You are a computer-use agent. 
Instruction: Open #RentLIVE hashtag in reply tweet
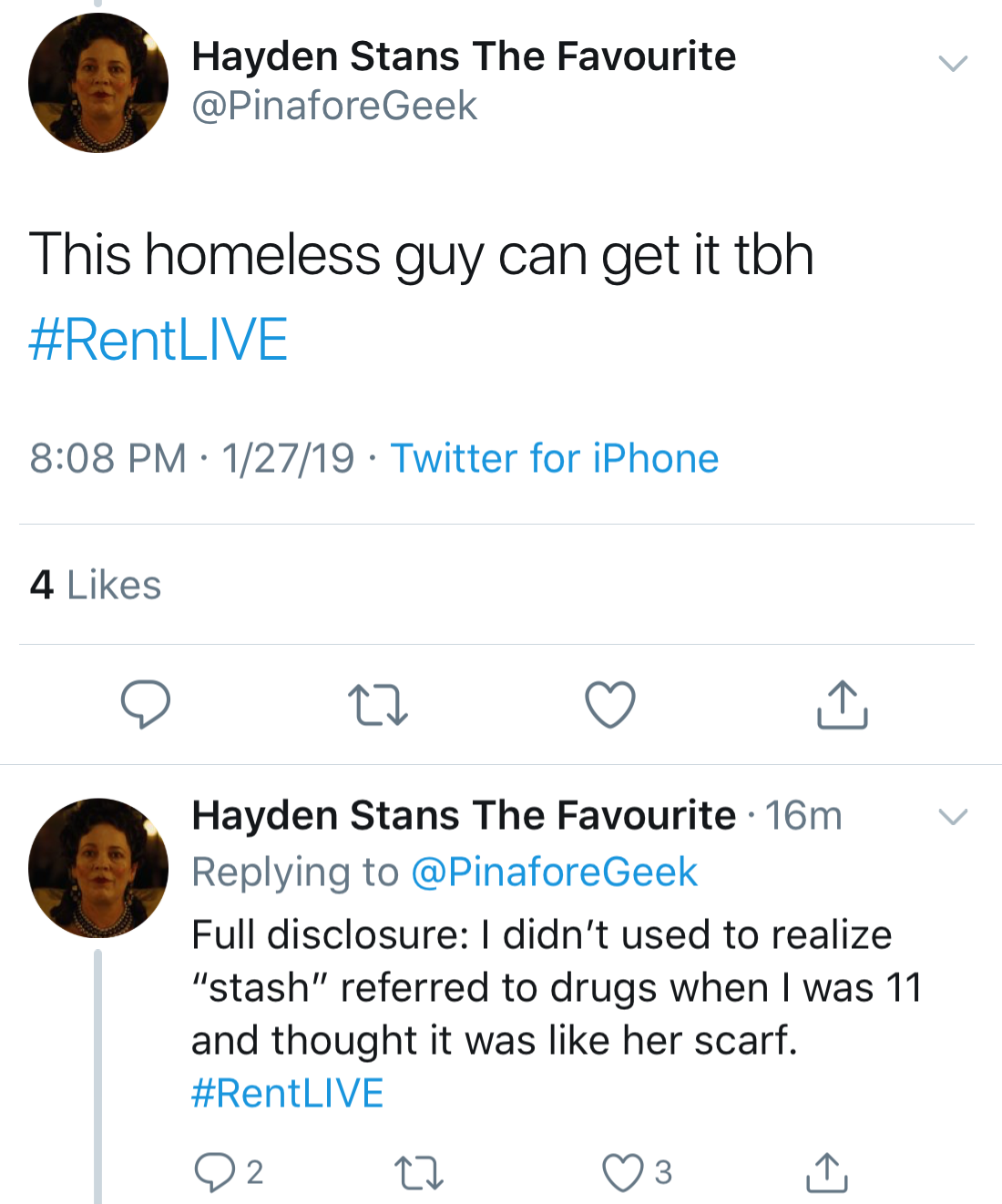pyautogui.click(x=288, y=1093)
